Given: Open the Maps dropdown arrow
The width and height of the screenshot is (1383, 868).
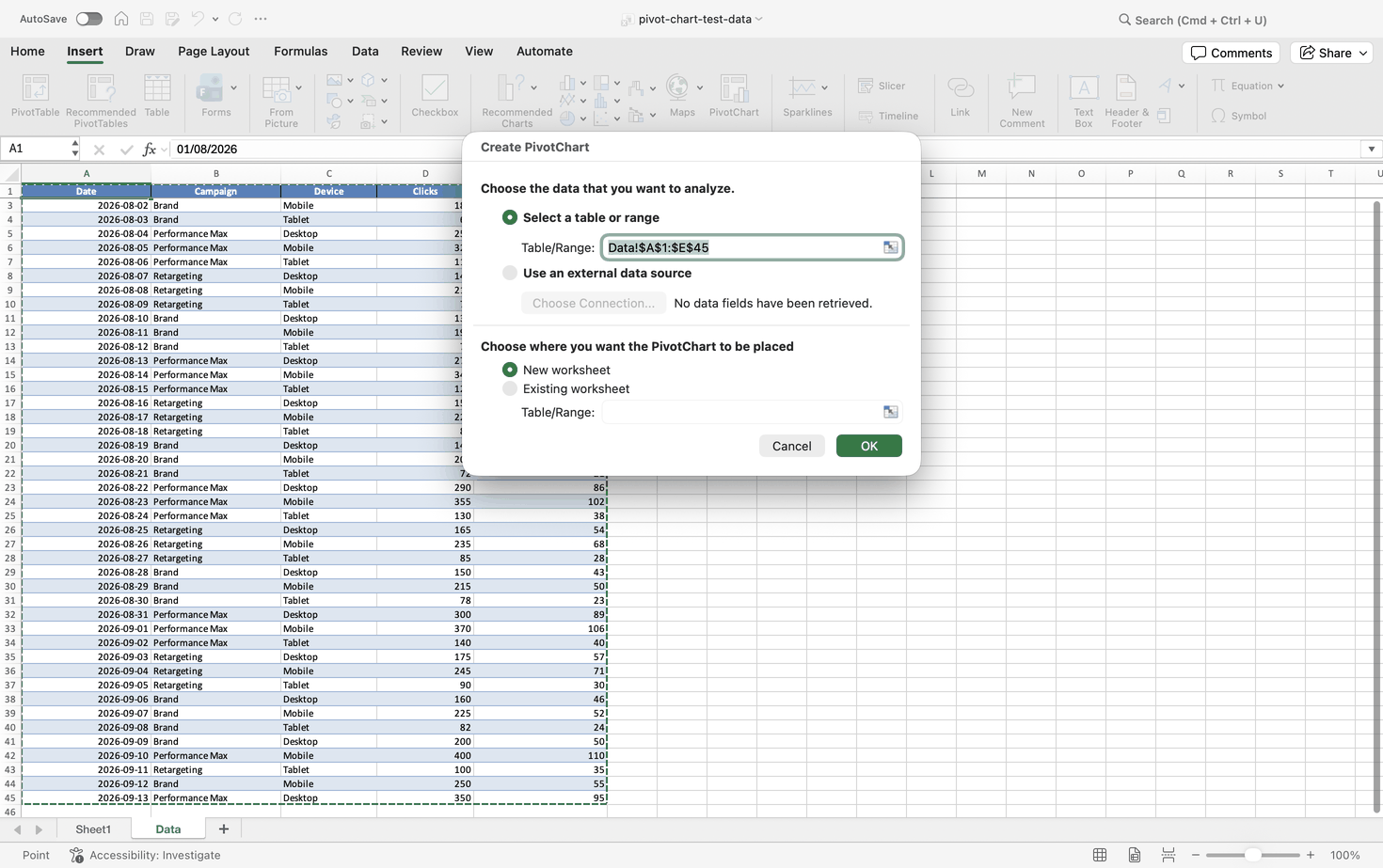Looking at the screenshot, I should (700, 87).
